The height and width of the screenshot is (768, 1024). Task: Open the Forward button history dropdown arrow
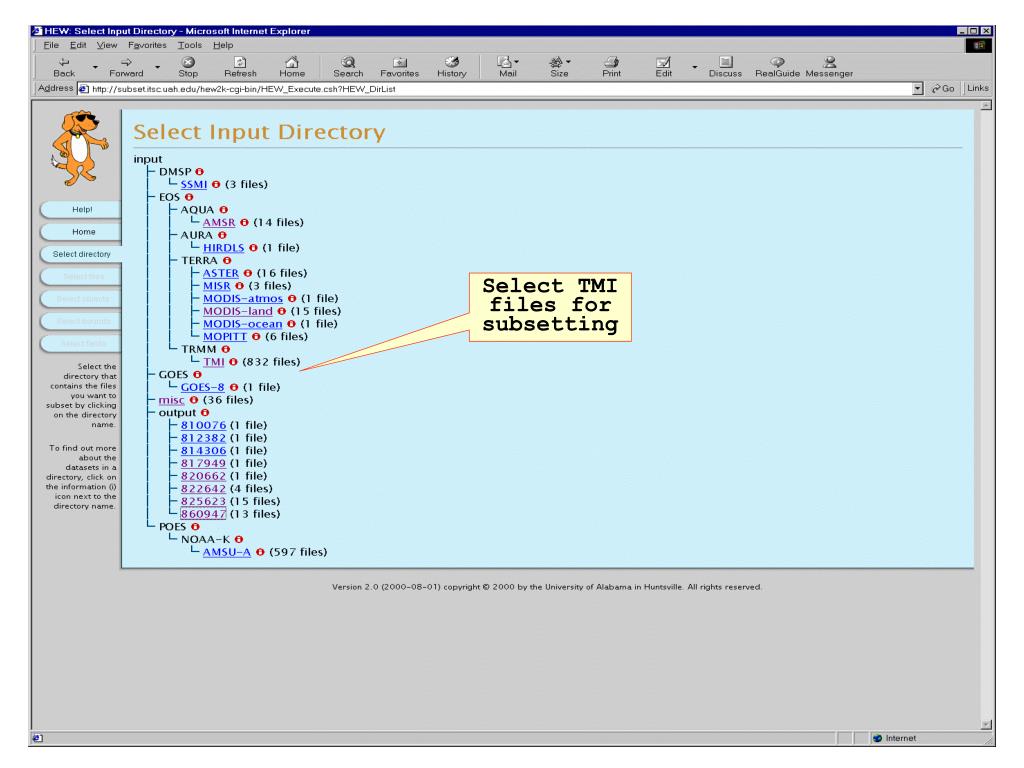[x=157, y=67]
